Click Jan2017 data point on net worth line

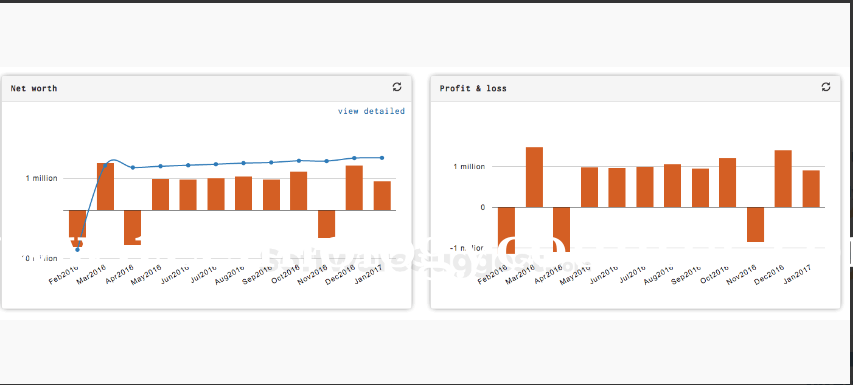tap(382, 158)
